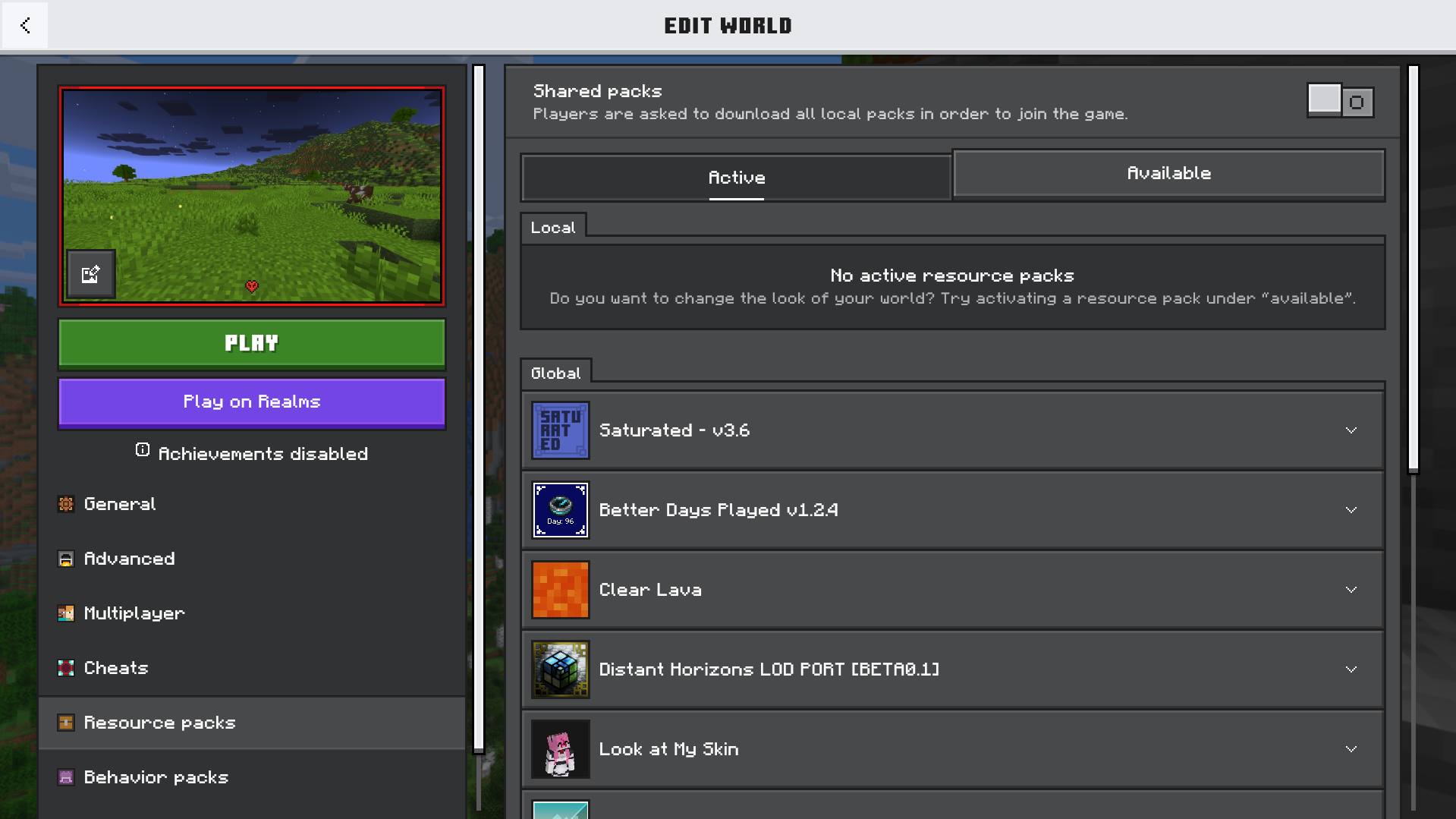
Task: Go back using the top-left arrow
Action: click(x=25, y=25)
